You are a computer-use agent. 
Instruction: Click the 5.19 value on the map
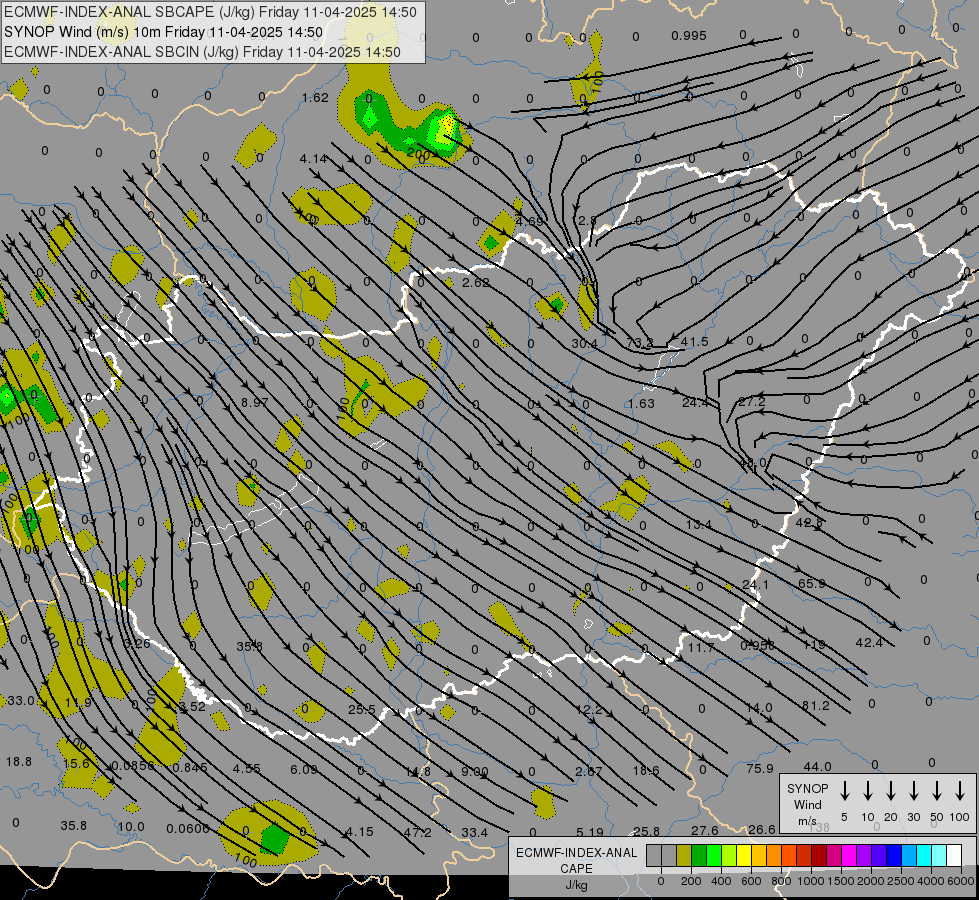[590, 832]
